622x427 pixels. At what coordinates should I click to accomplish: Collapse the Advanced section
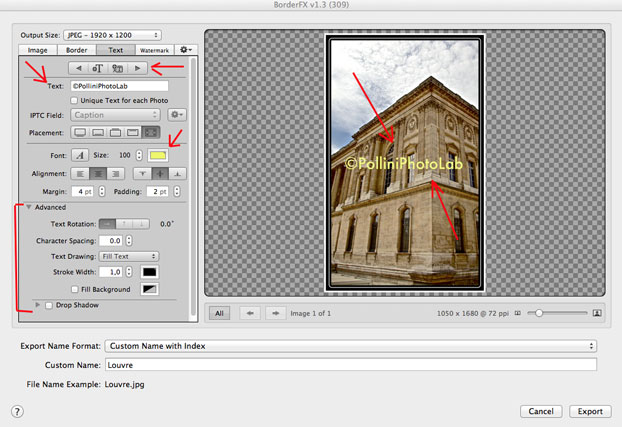(x=29, y=207)
